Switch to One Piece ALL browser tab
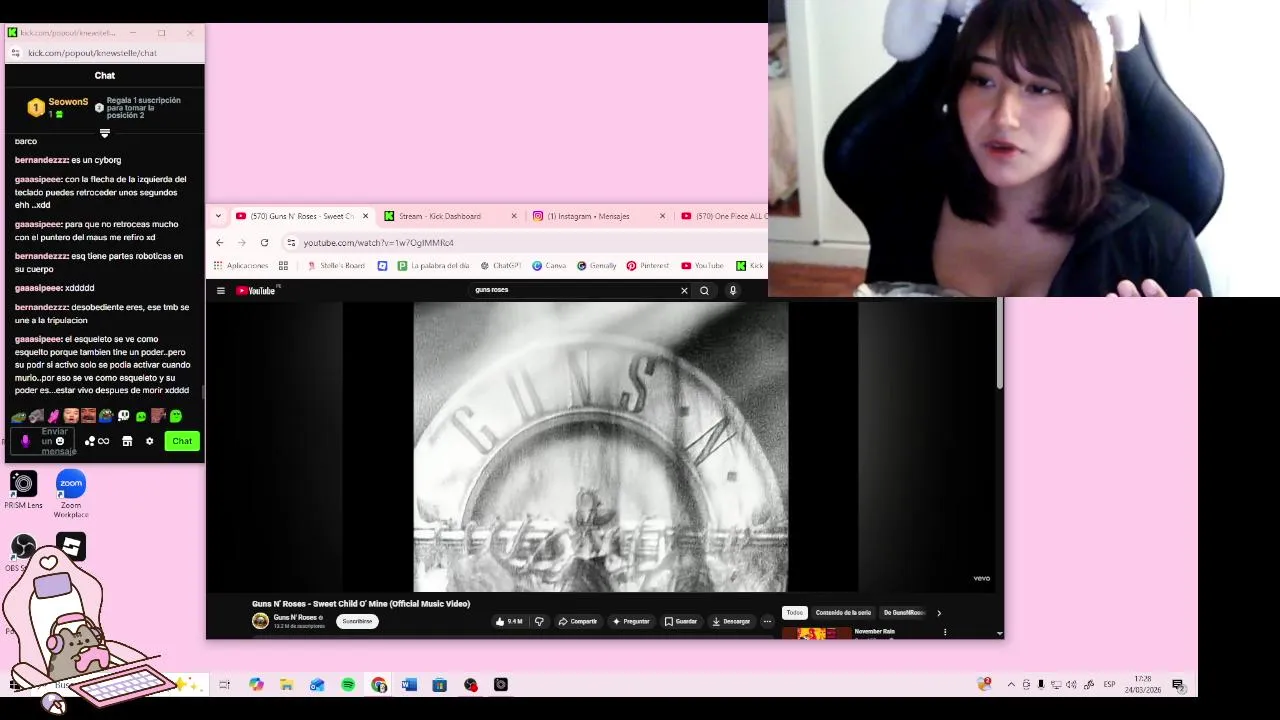This screenshot has width=1280, height=720. coord(722,216)
